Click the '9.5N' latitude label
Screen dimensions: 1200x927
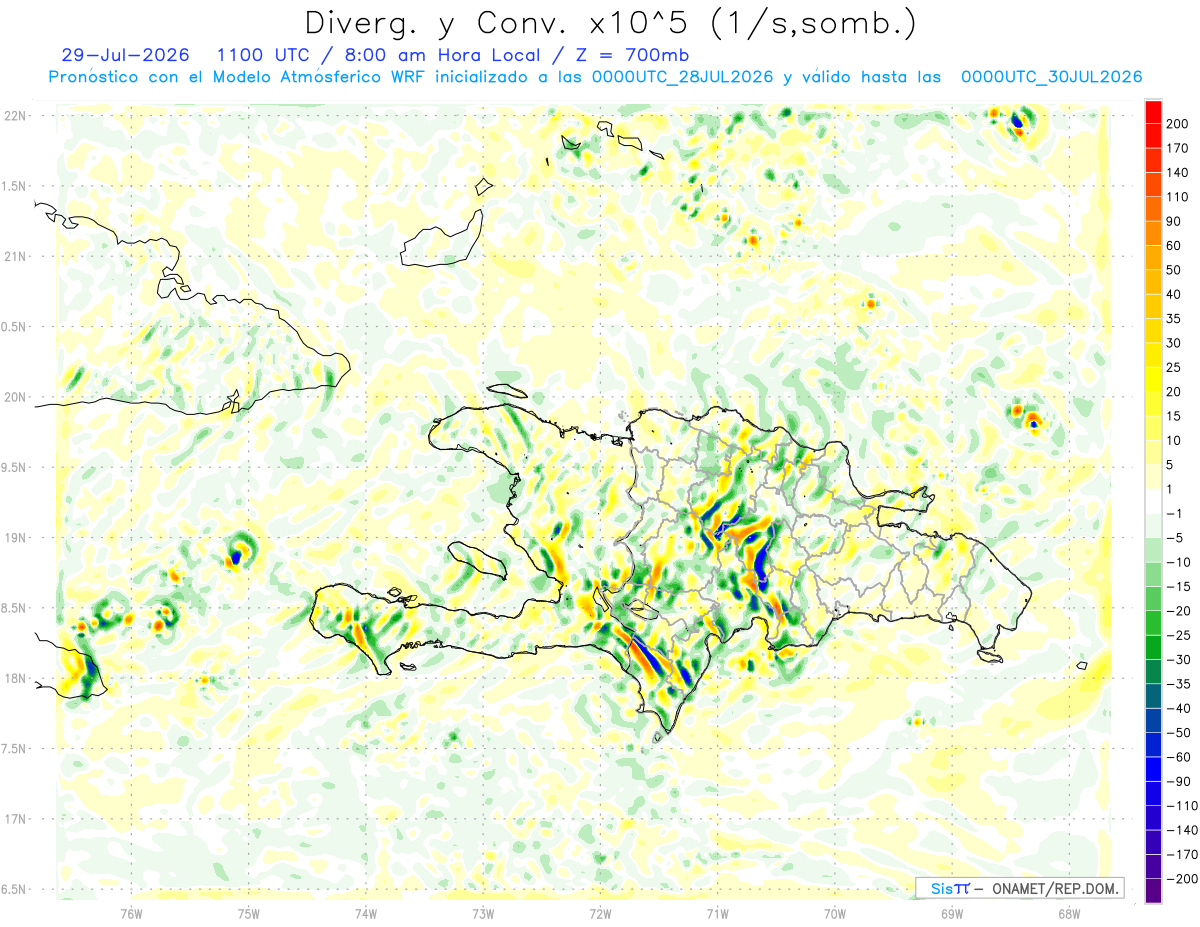coord(15,467)
